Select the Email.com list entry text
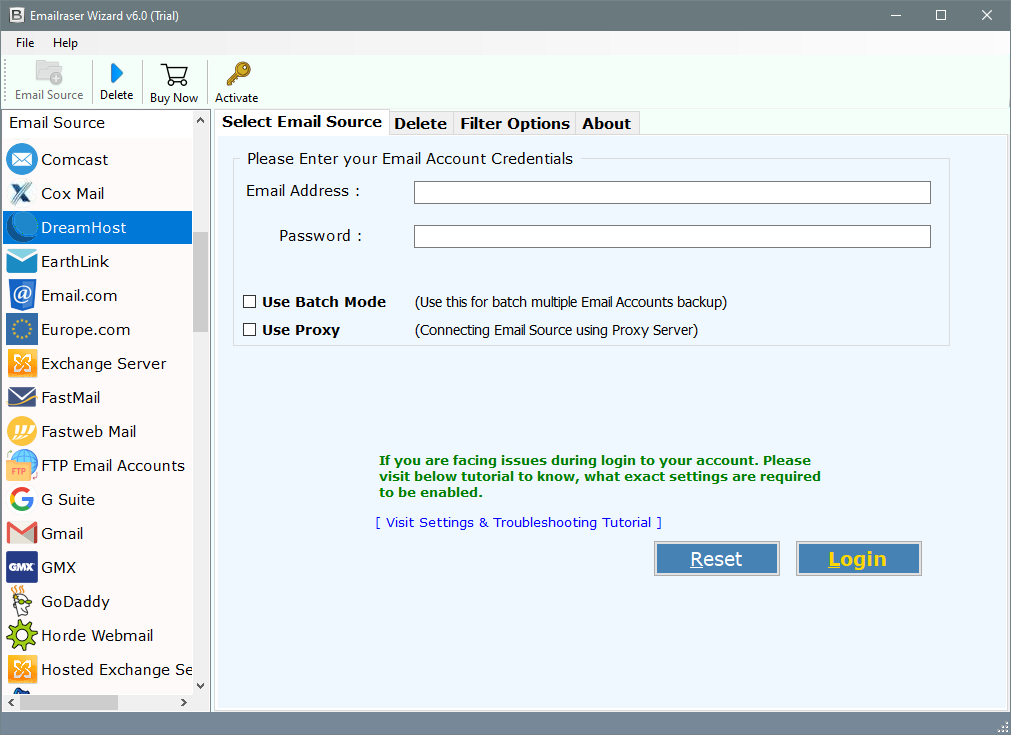 pyautogui.click(x=79, y=295)
